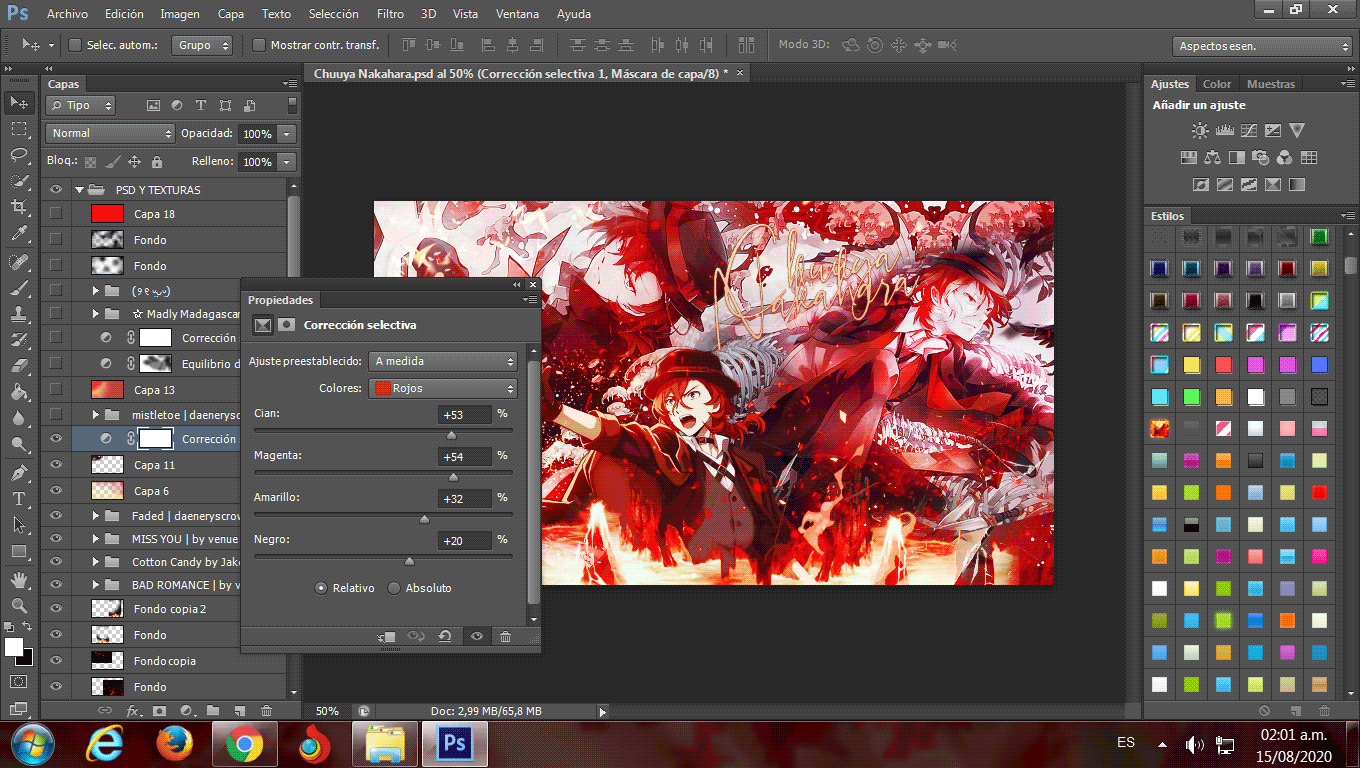Add a Curves adjustment

click(1249, 131)
